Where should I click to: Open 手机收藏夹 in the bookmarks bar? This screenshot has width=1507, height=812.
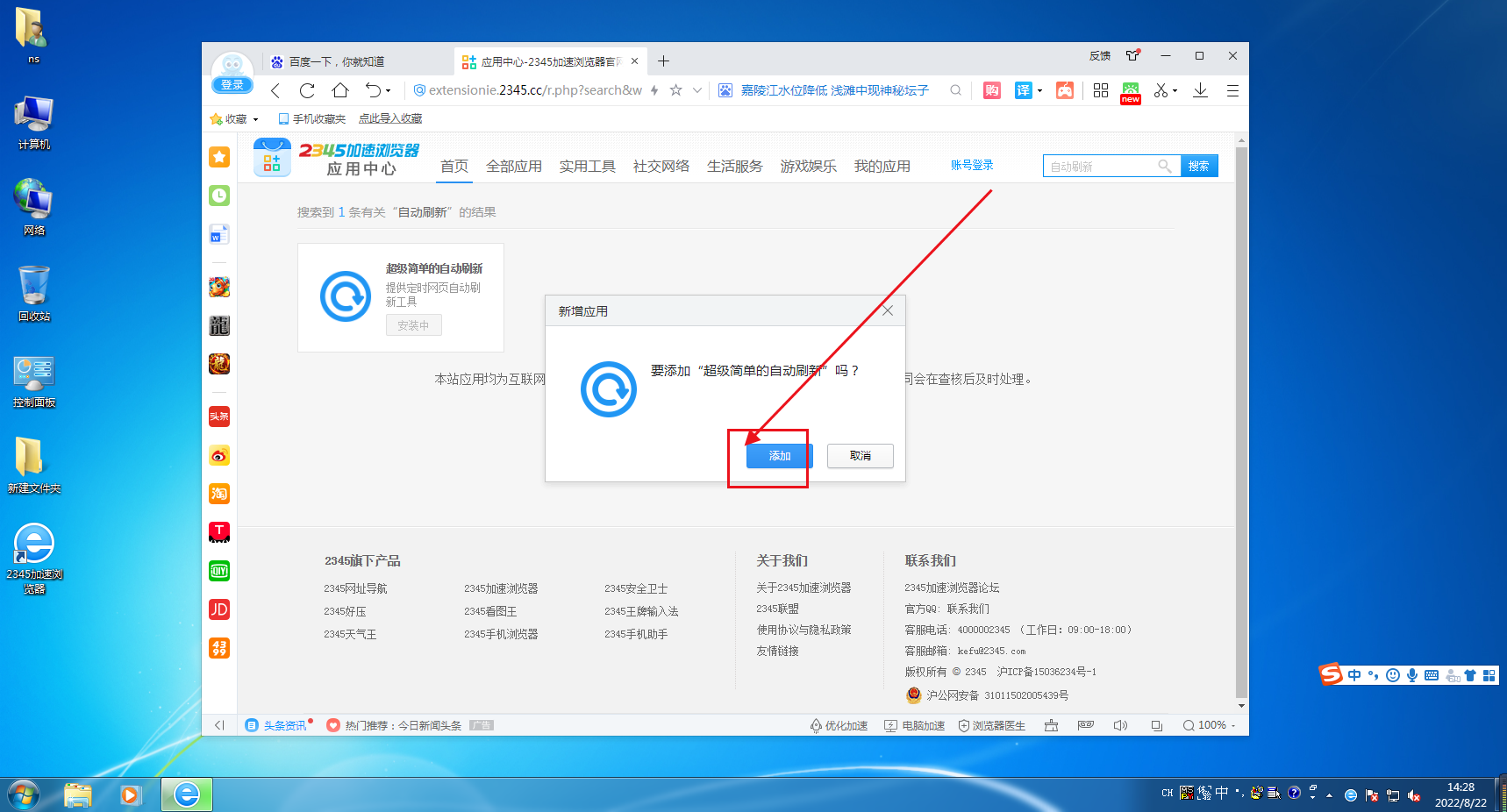click(x=312, y=118)
